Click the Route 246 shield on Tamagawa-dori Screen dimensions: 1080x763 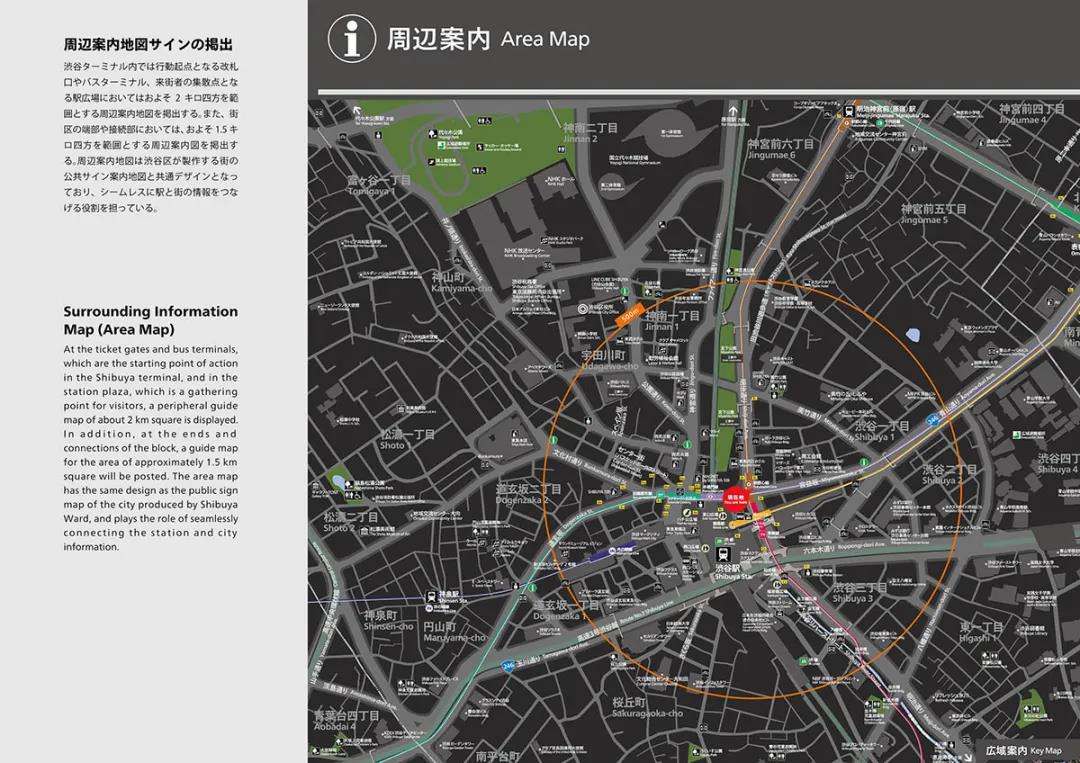[508, 666]
